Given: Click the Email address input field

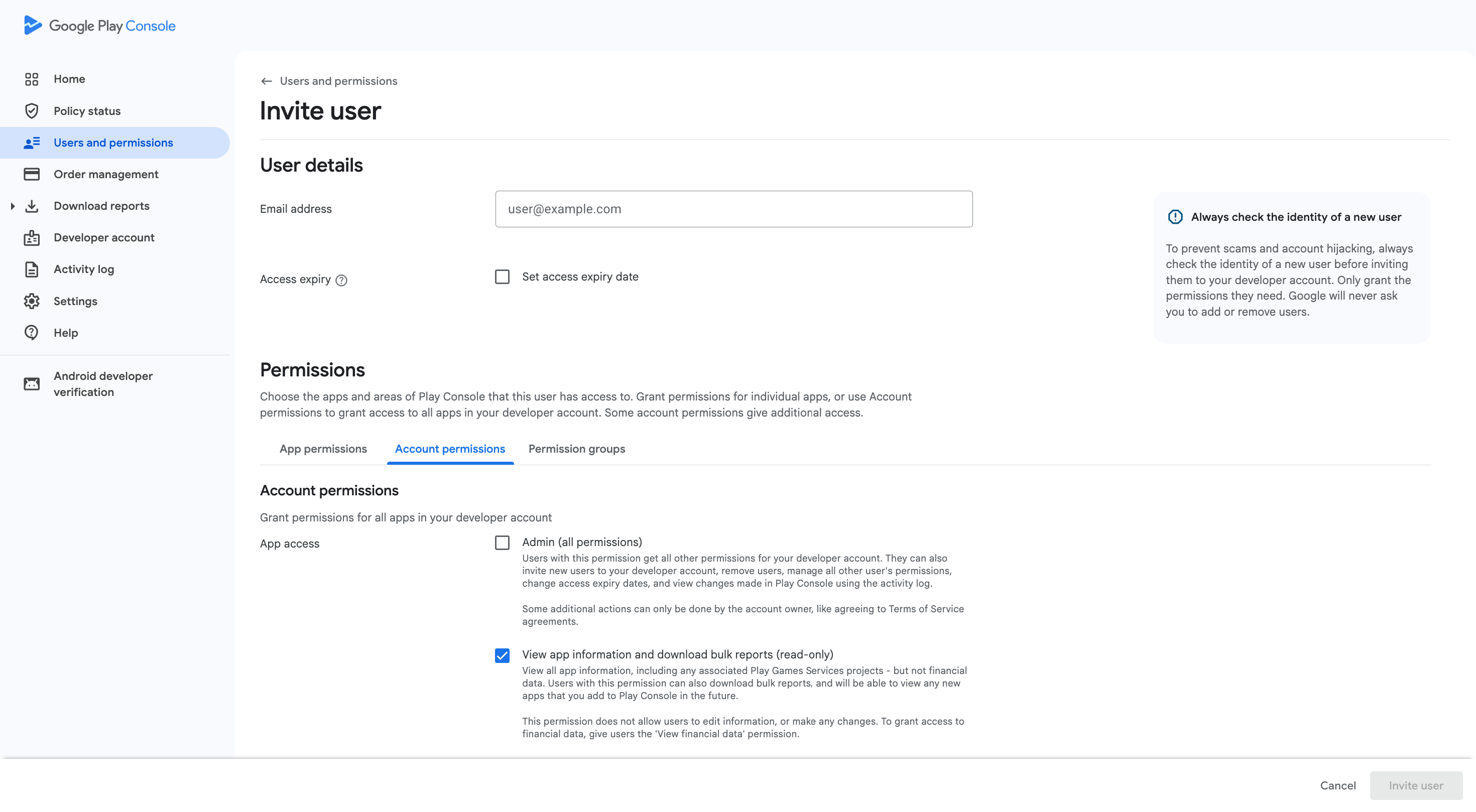Looking at the screenshot, I should [x=733, y=209].
